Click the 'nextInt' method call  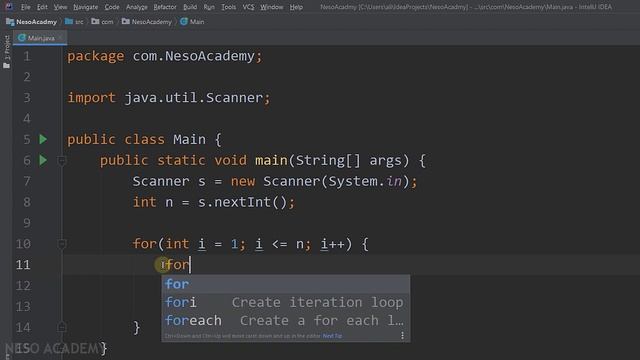pos(242,202)
